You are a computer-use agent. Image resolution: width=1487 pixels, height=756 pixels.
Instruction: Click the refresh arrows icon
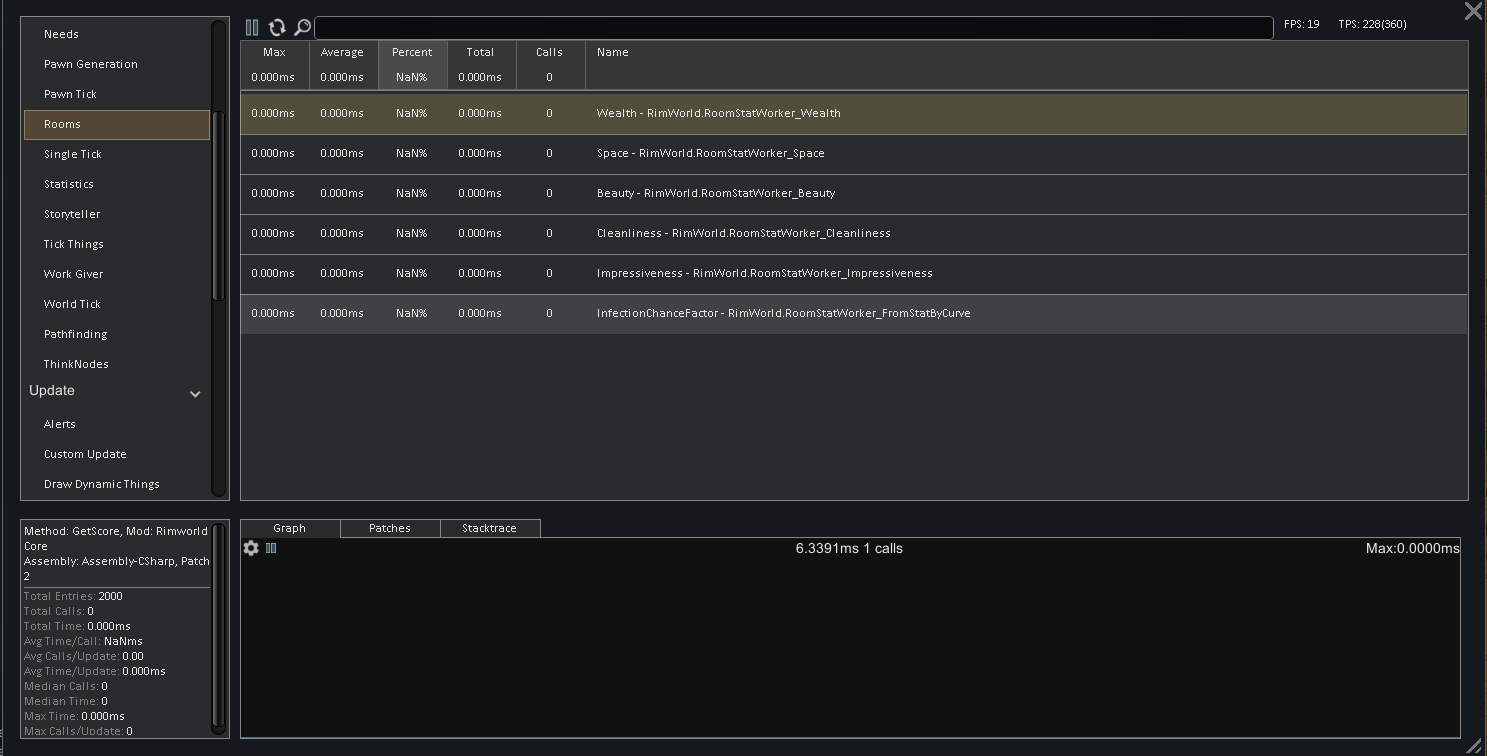tap(277, 28)
